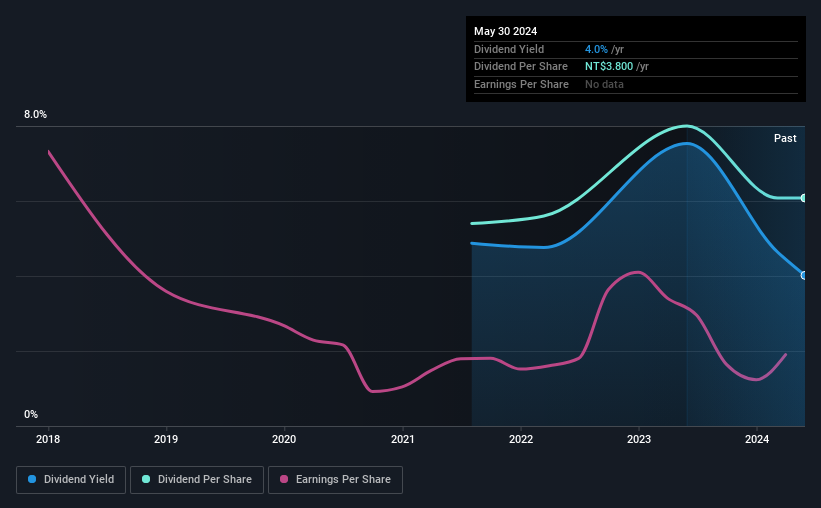Click the 2024 x-axis label

pos(757,439)
